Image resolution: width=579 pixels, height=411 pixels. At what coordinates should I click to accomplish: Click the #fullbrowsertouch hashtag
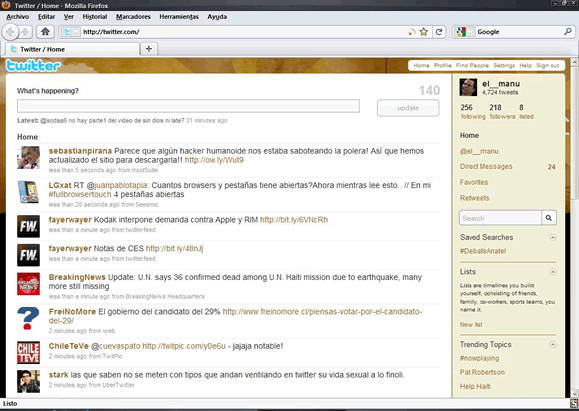80,194
